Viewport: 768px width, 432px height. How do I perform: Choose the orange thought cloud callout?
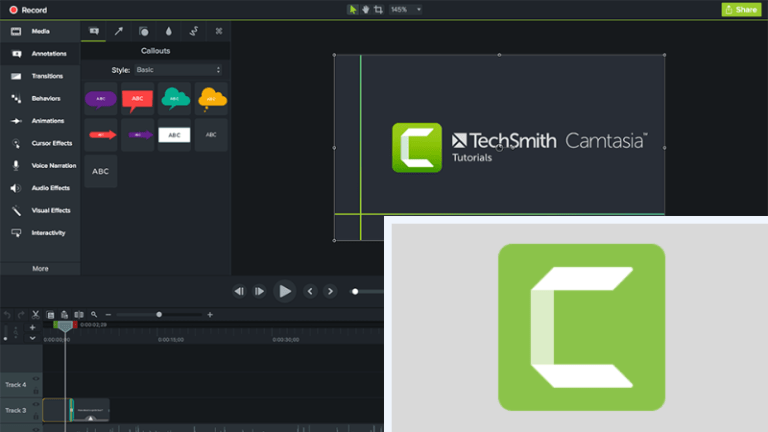point(211,99)
